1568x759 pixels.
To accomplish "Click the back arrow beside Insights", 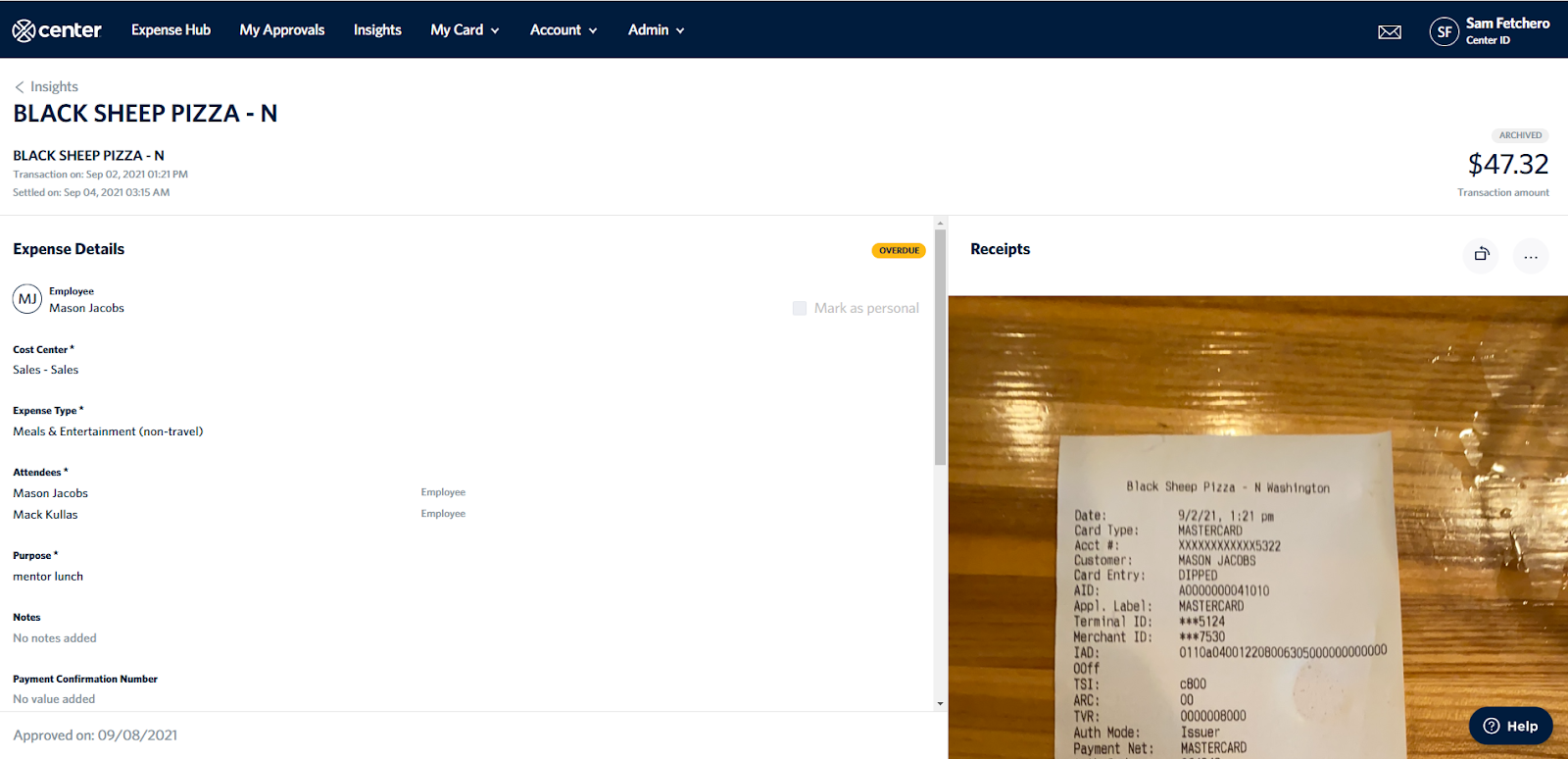I will pyautogui.click(x=20, y=87).
